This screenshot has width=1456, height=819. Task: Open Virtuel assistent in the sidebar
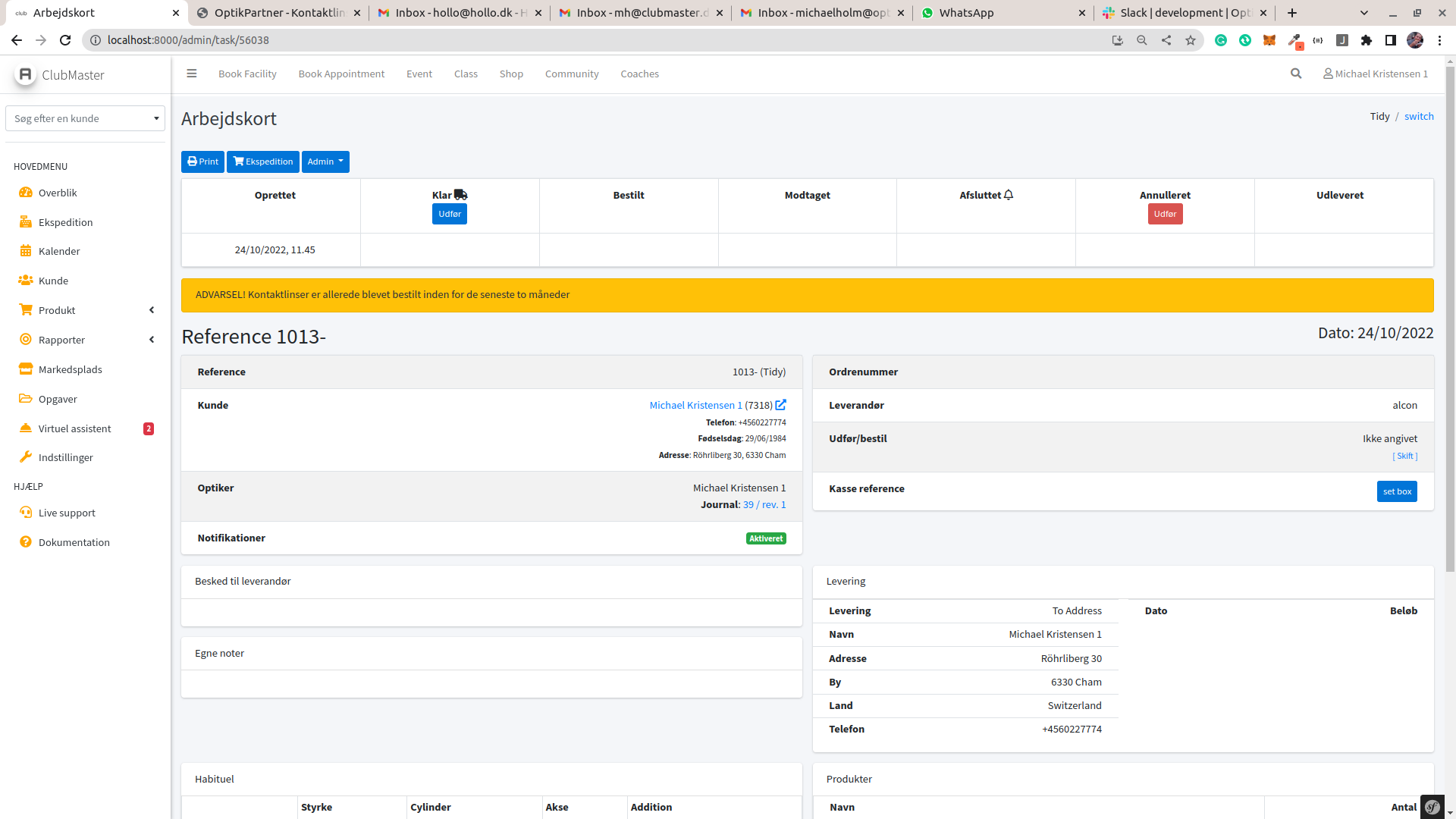(x=74, y=428)
